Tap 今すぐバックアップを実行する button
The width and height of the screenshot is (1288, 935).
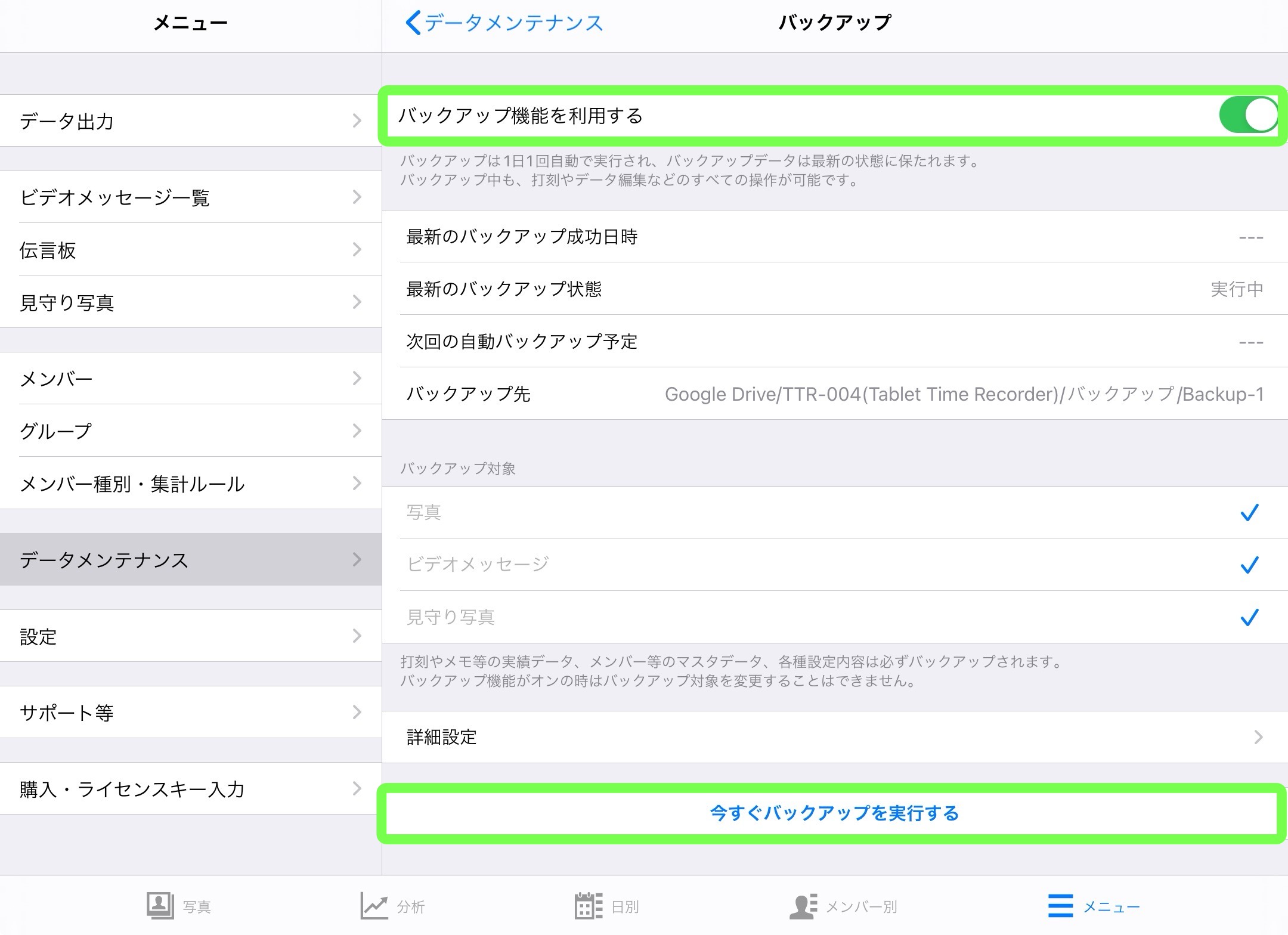coord(834,813)
